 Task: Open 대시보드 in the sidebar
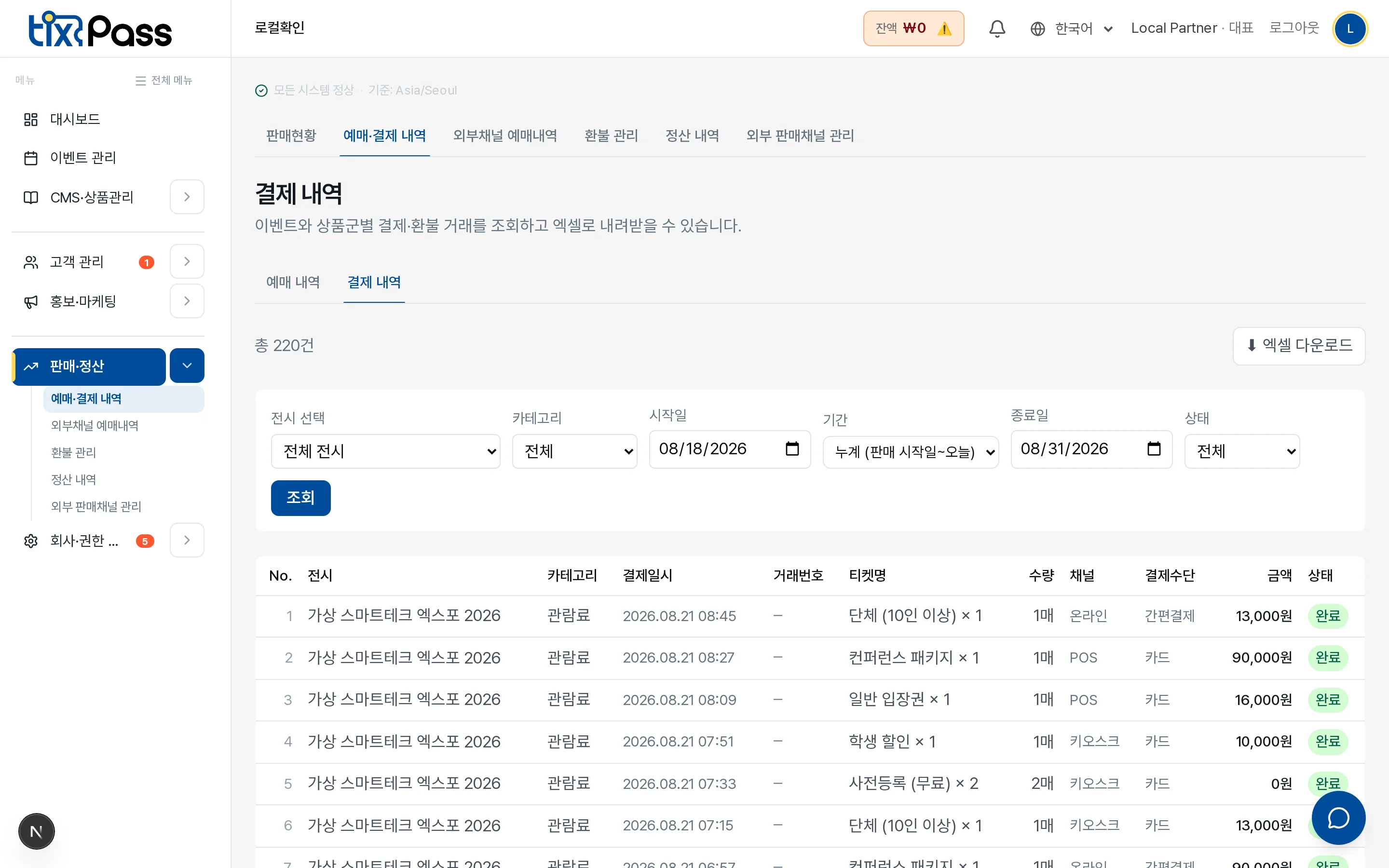point(75,120)
